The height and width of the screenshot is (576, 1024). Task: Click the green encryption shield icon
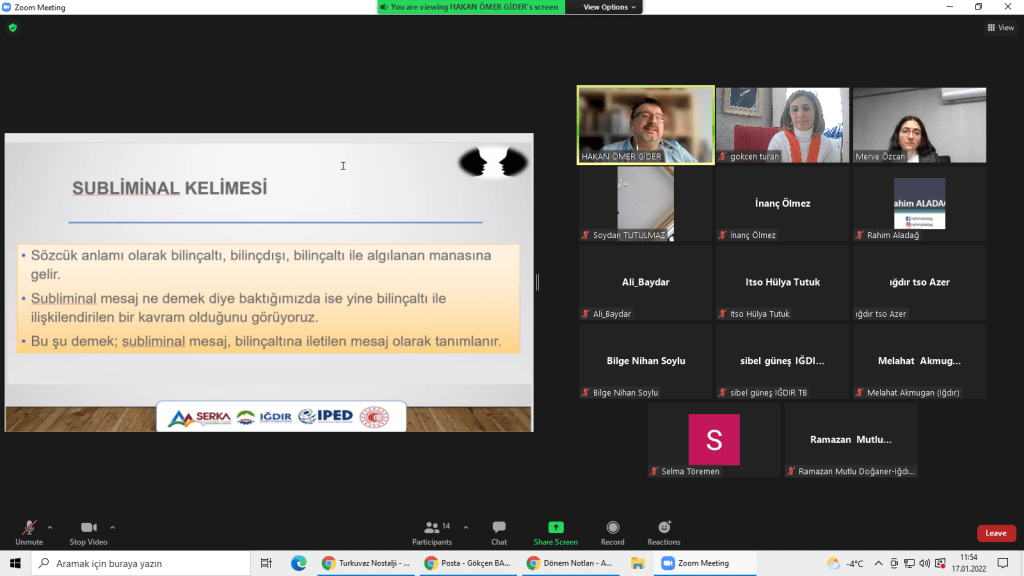[12, 28]
